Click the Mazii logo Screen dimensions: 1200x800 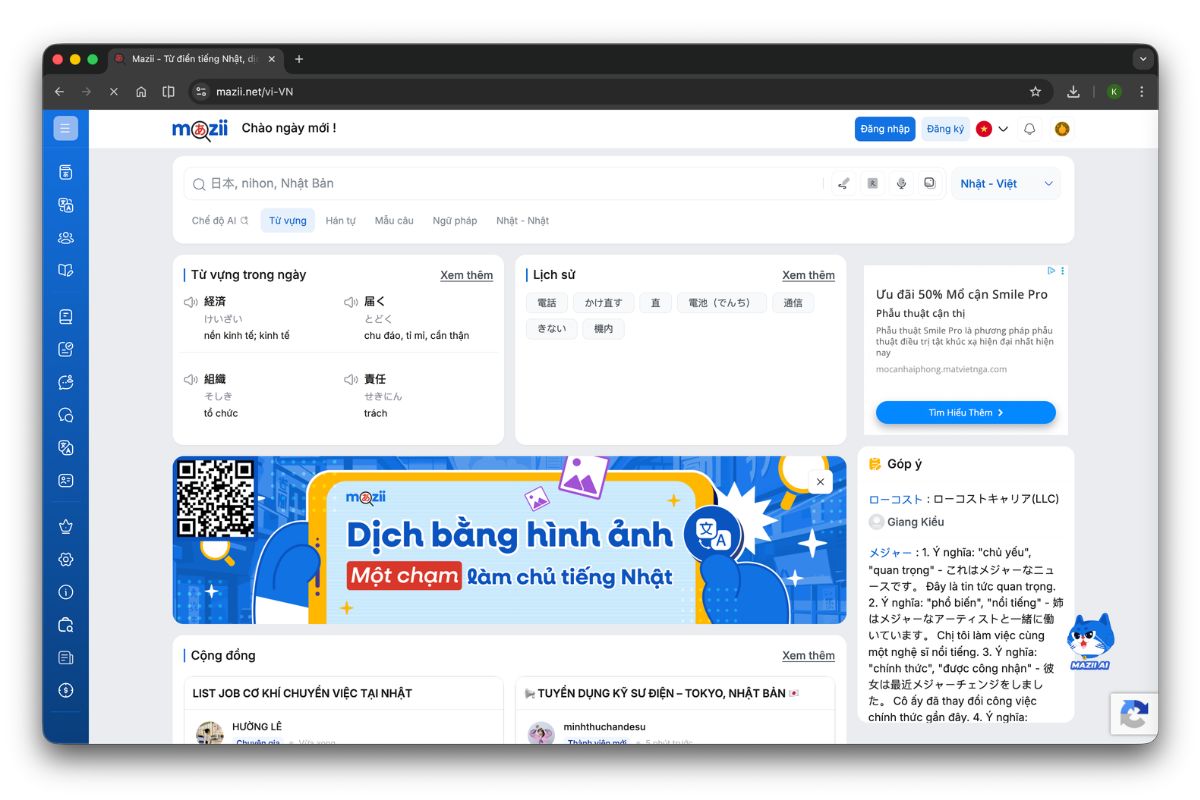click(x=200, y=129)
